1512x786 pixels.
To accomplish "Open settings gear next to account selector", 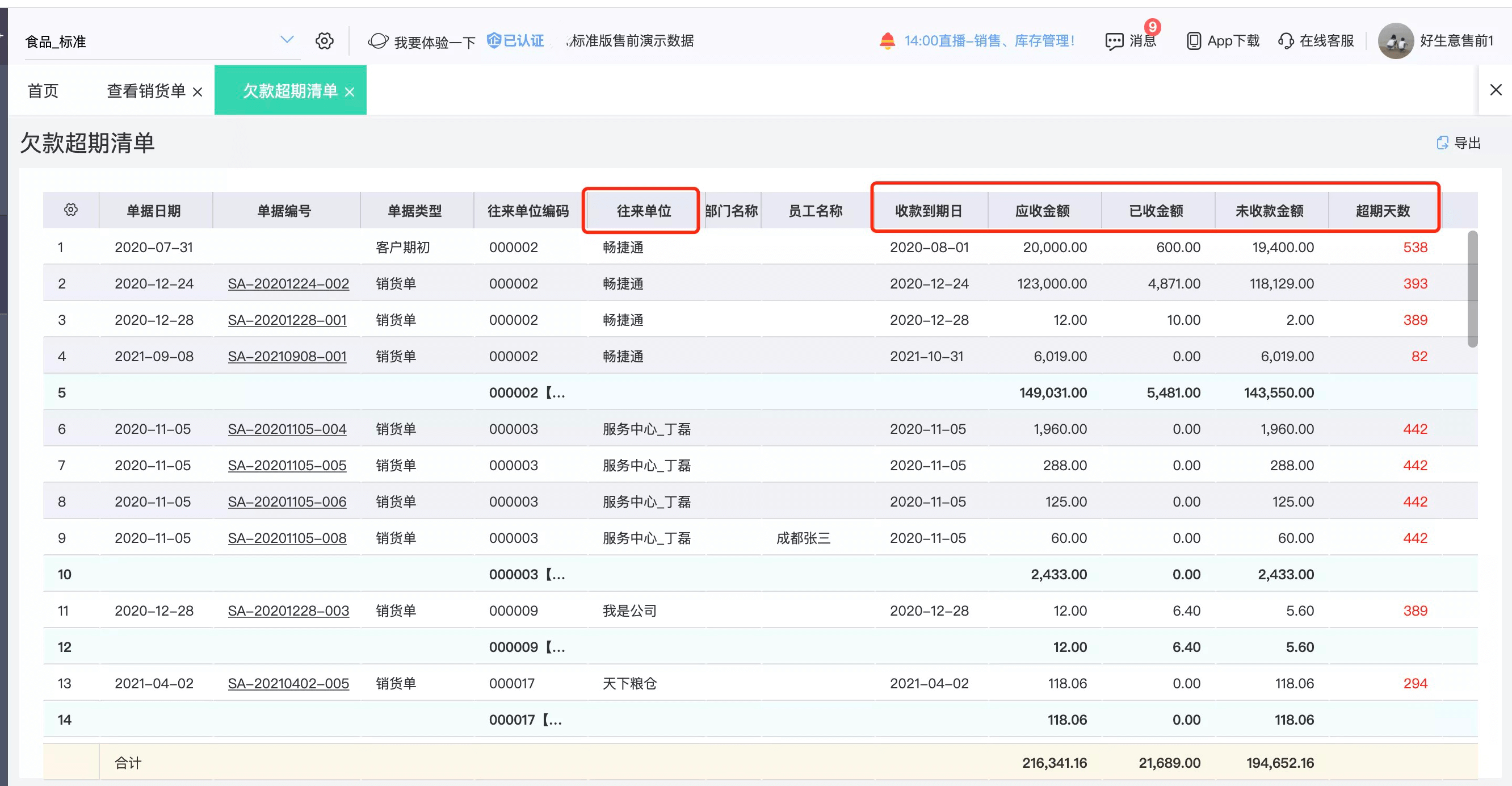I will point(324,40).
